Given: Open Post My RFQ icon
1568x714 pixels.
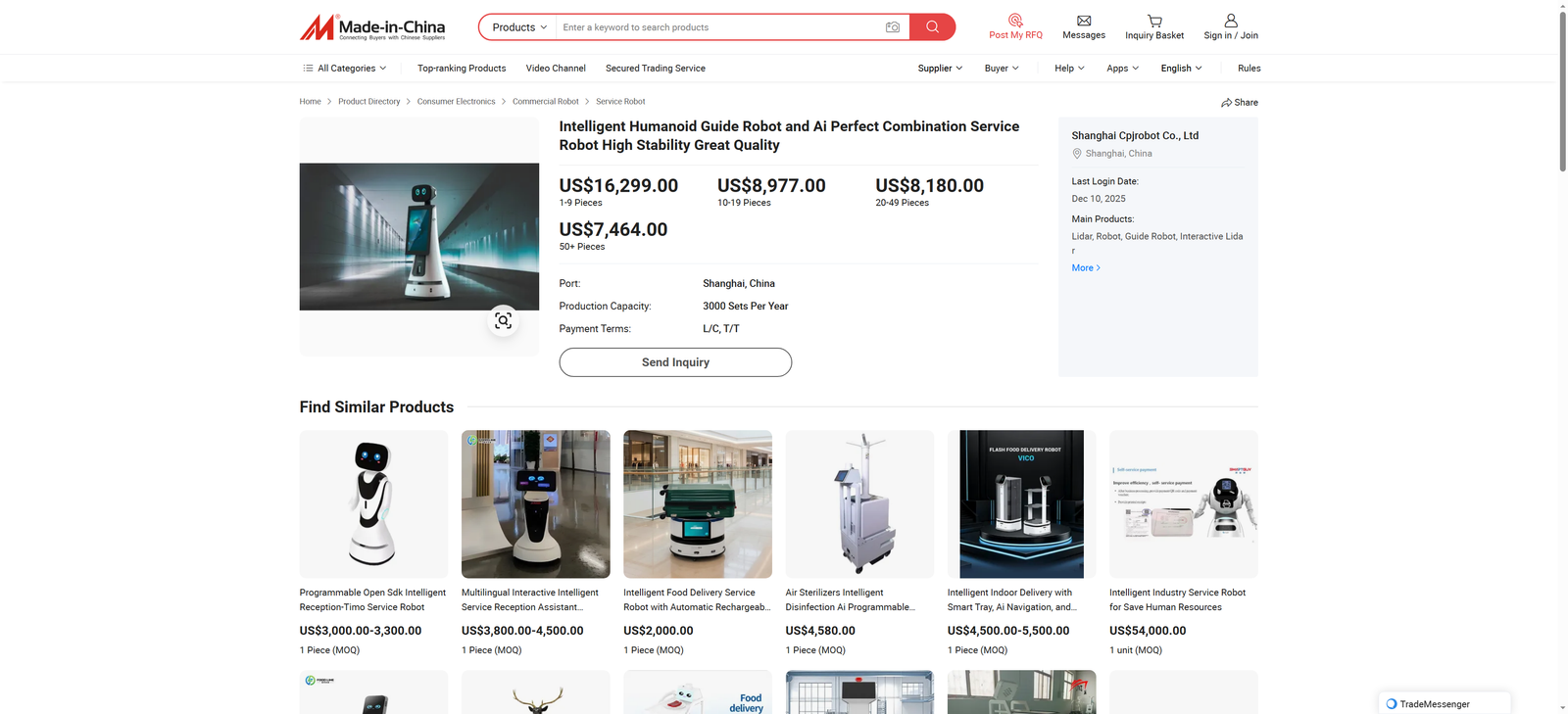Looking at the screenshot, I should 1015,21.
